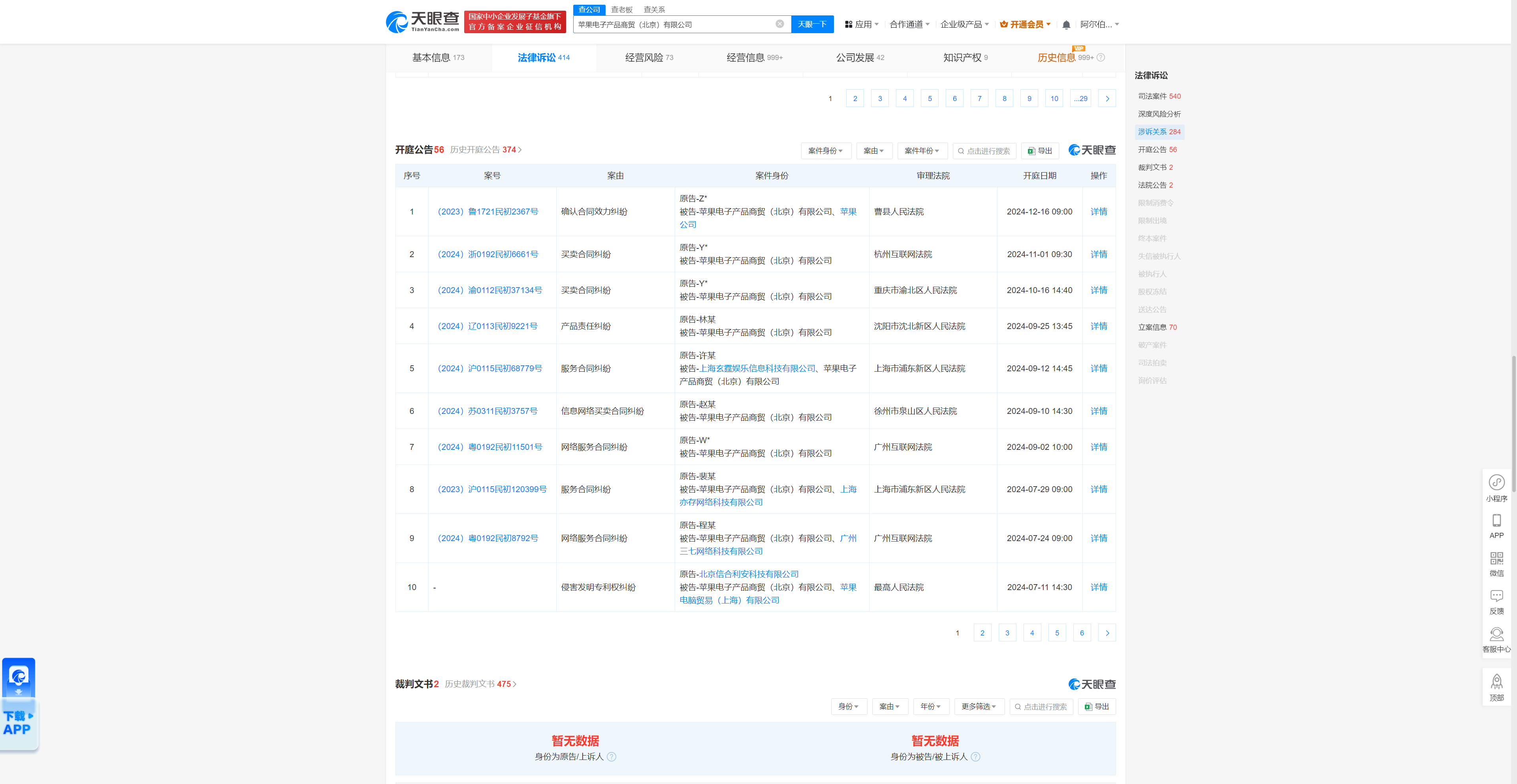
Task: Export 开庭公告 with the 导出 button
Action: point(1040,151)
